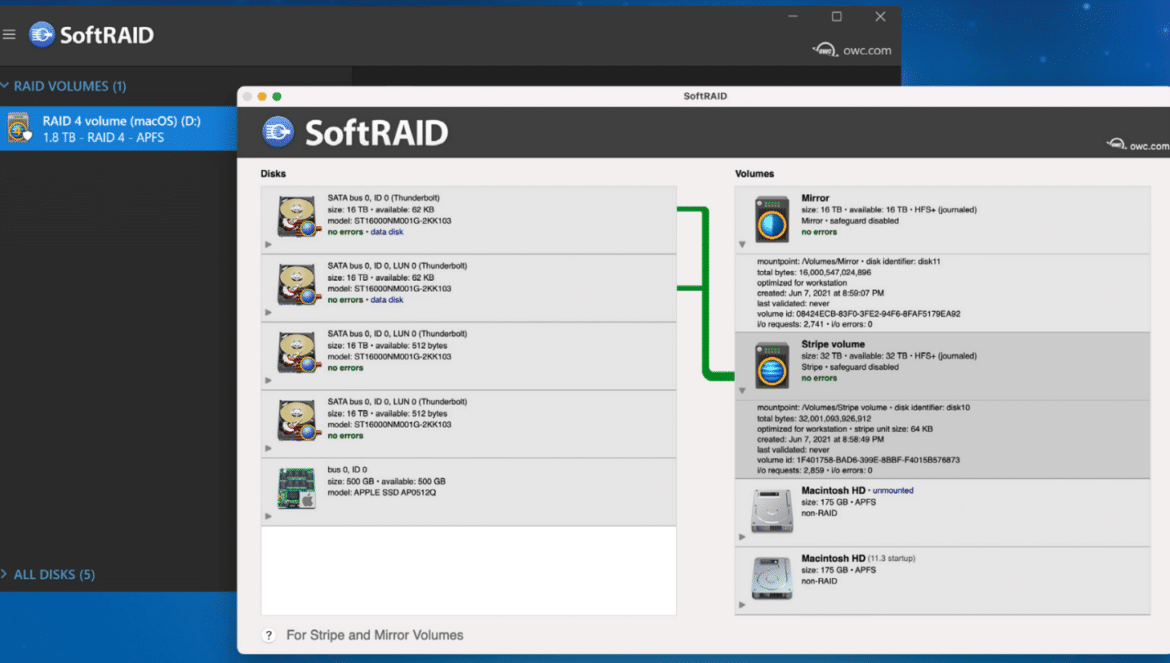Click the 'Disks' heading
The image size is (1170, 663).
[x=273, y=174]
